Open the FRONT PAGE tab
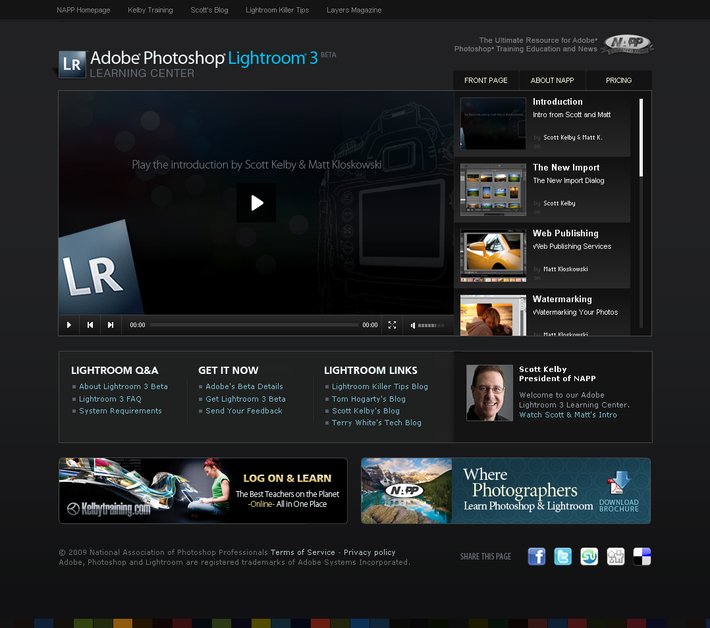Image resolution: width=710 pixels, height=628 pixels. [486, 80]
